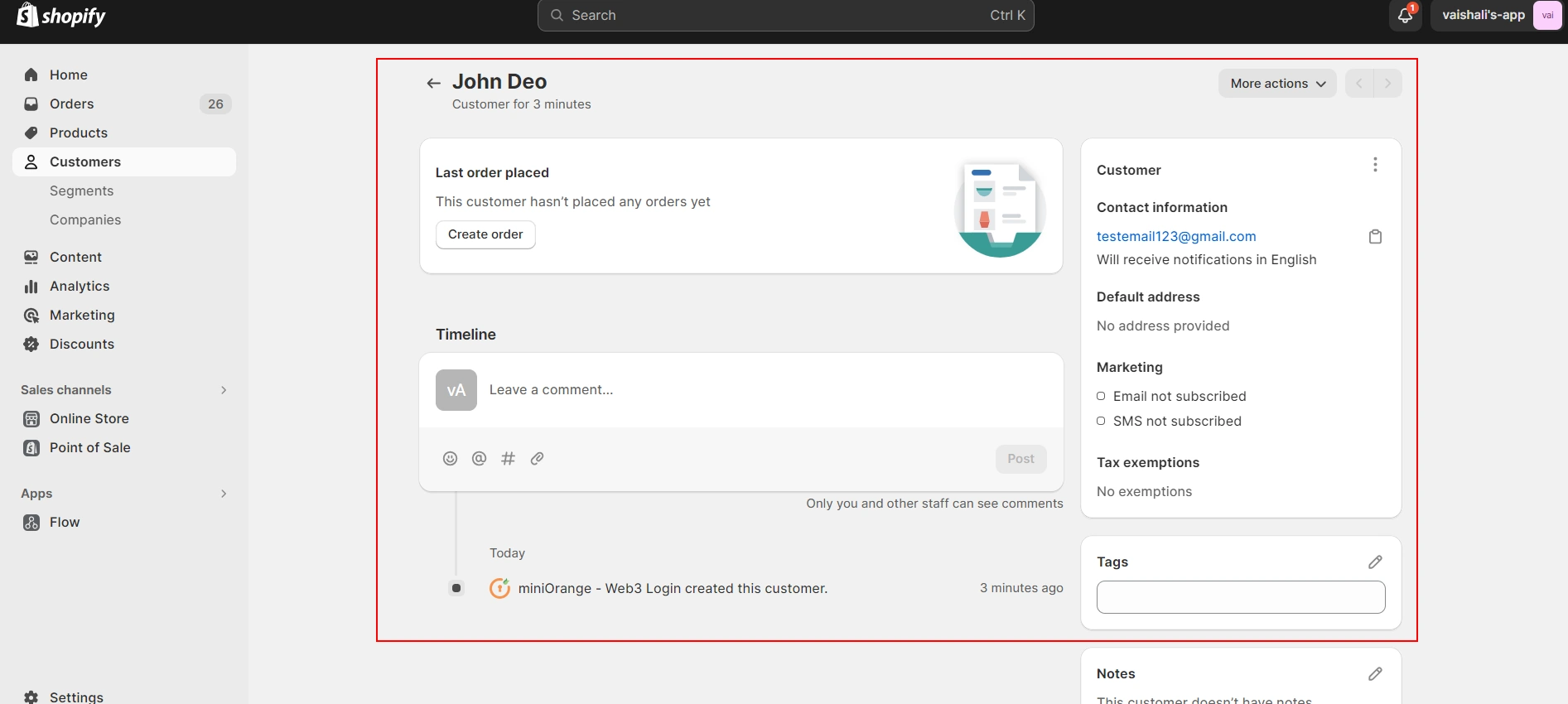Edit Tags with pencil icon
Viewport: 1568px width, 704px height.
pos(1375,562)
